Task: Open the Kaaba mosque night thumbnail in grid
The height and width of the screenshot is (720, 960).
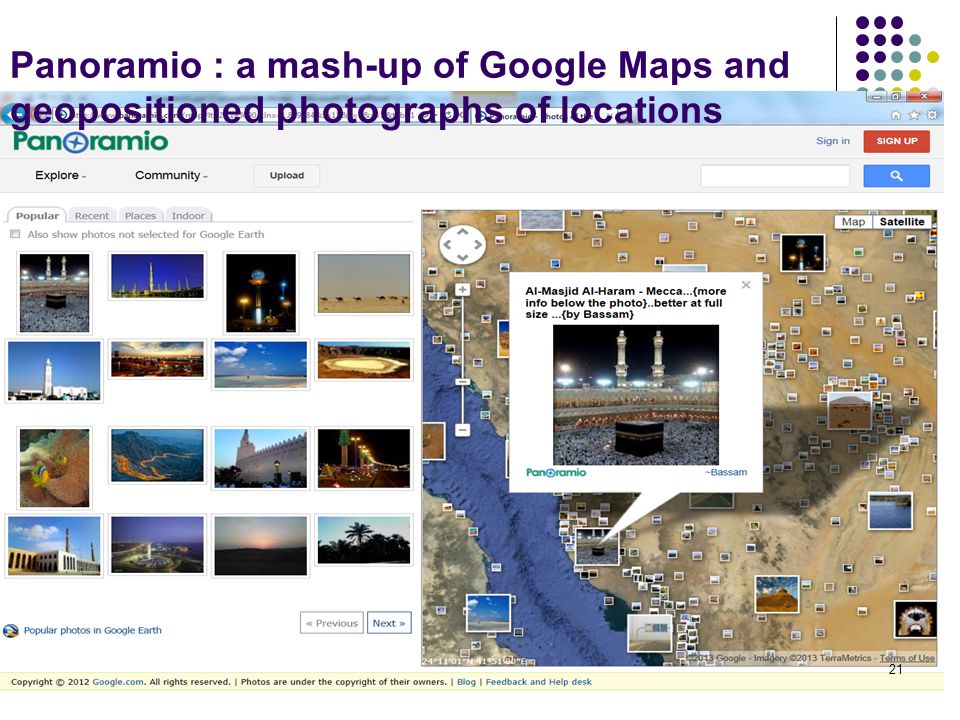Action: [54, 293]
